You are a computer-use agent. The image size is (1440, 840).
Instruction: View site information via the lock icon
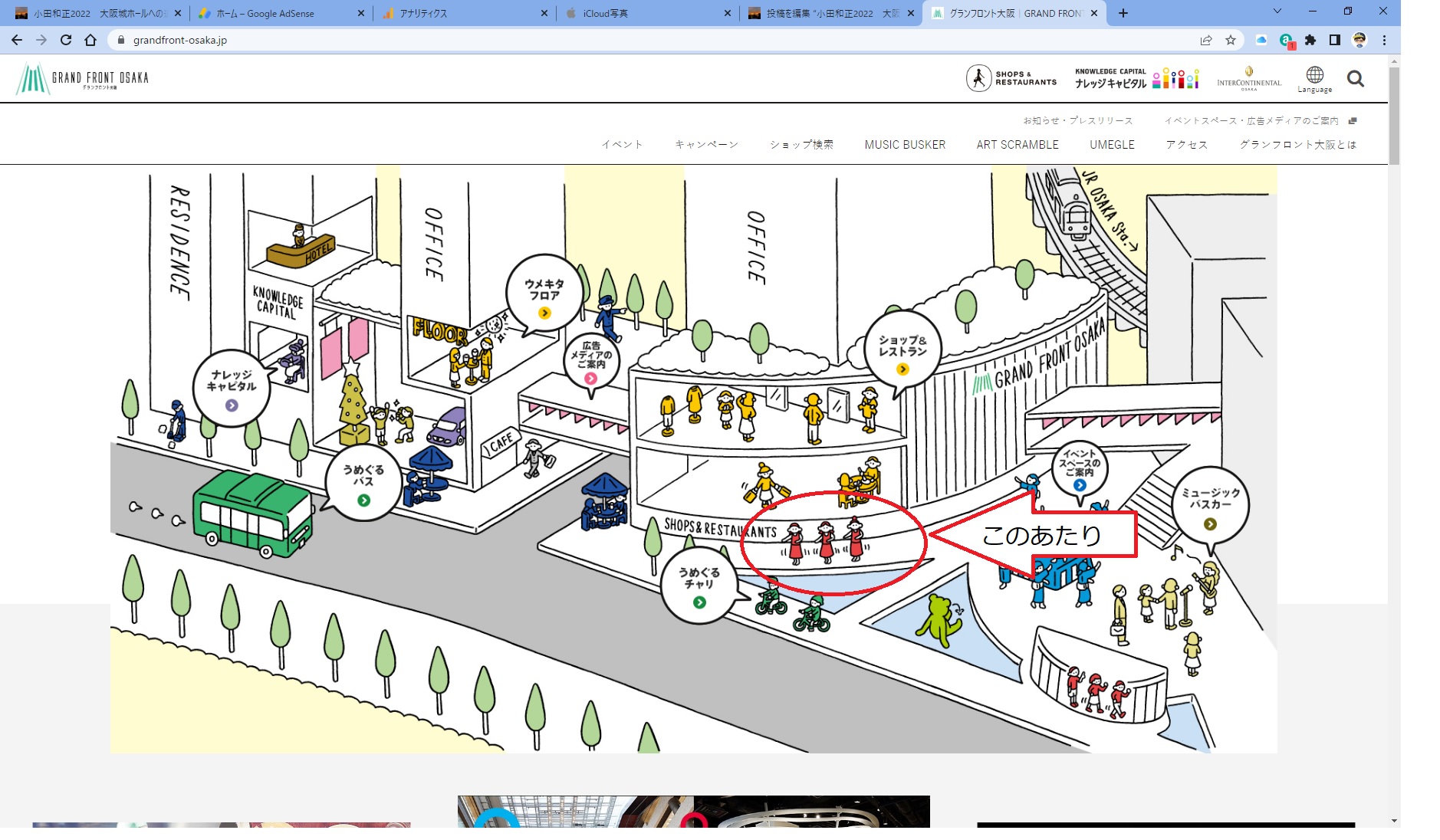click(120, 40)
